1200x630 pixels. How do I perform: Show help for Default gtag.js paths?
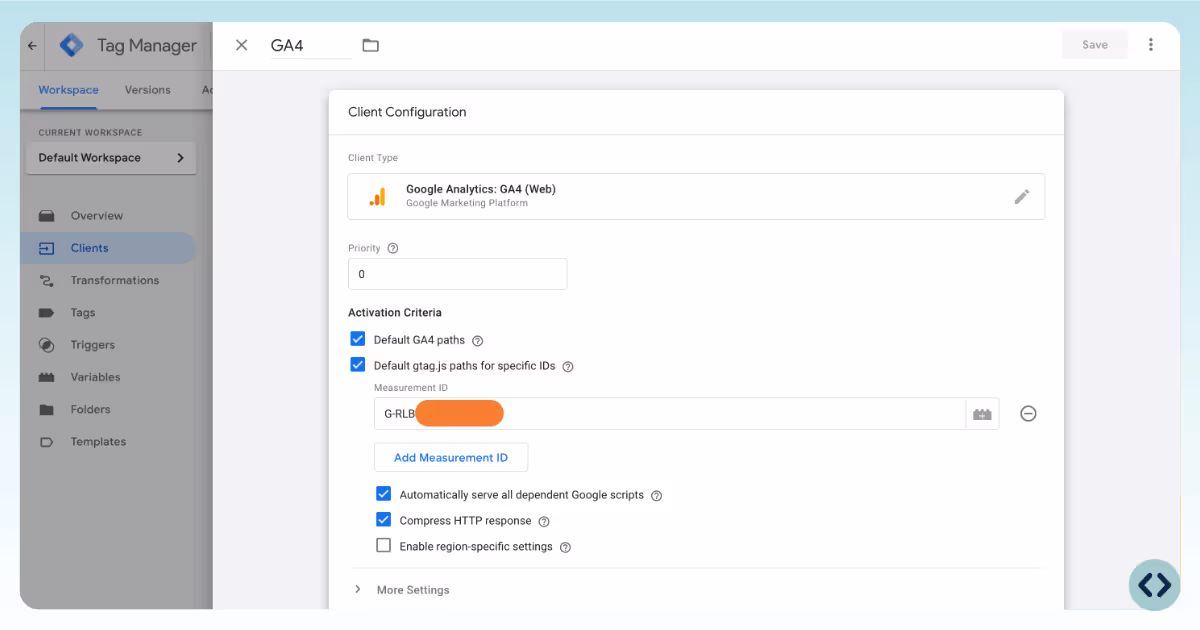[x=567, y=366]
